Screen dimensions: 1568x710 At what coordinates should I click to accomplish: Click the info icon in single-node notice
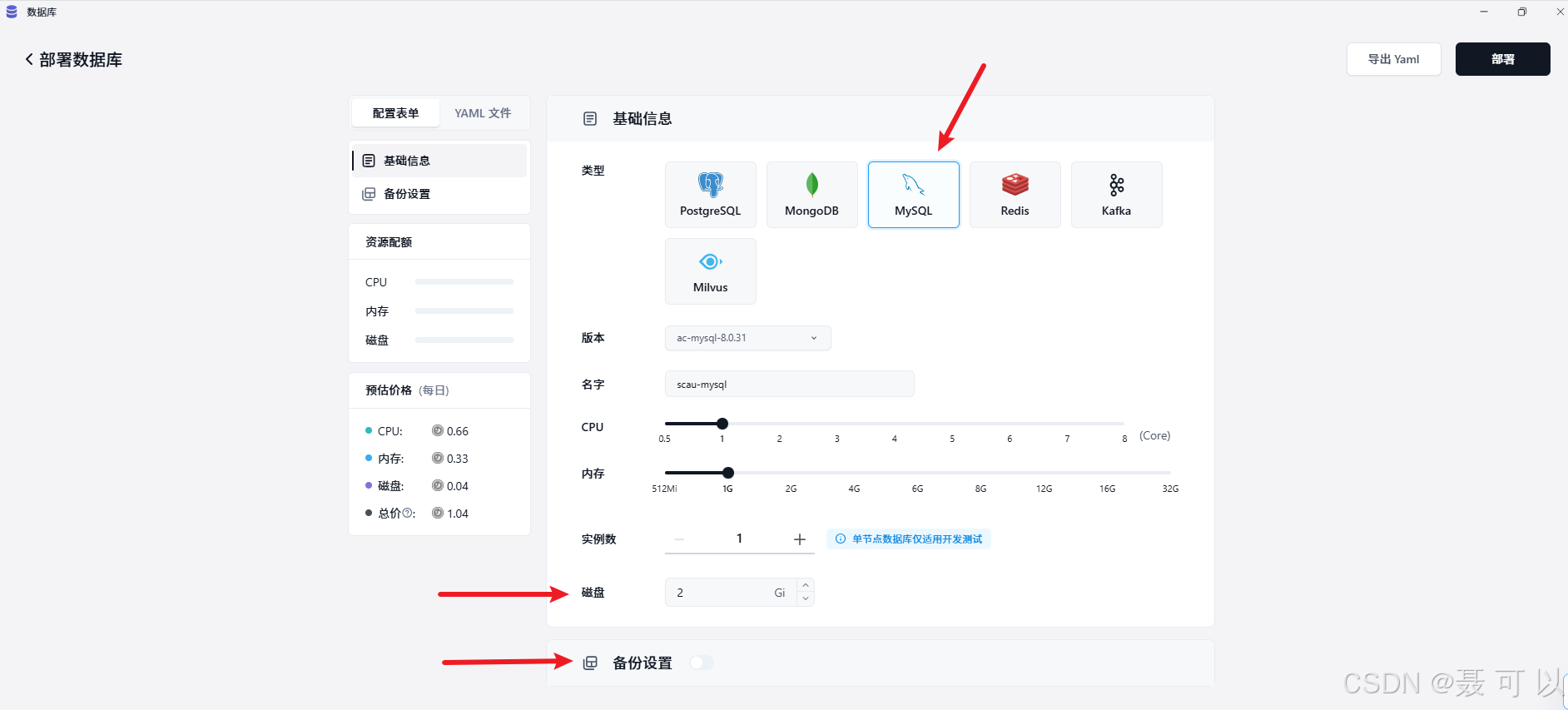(841, 539)
